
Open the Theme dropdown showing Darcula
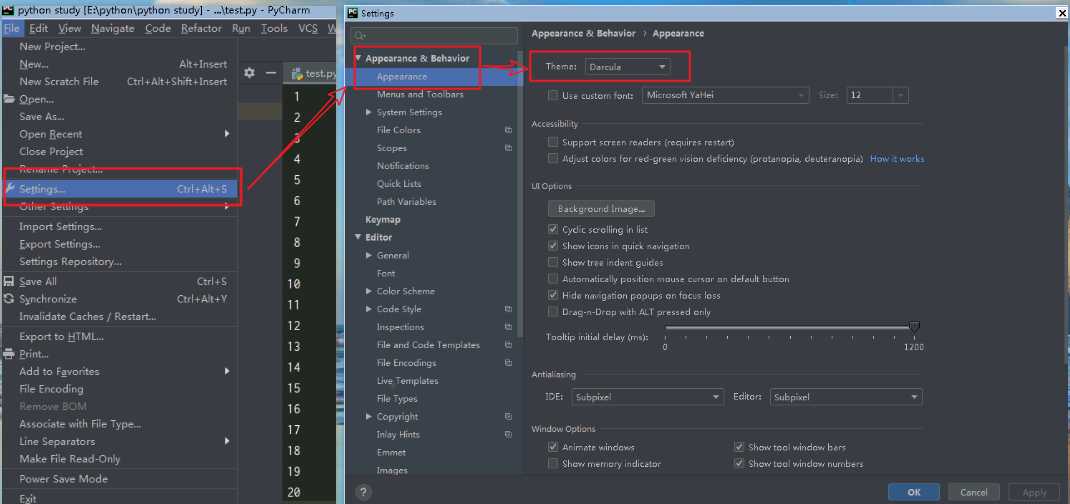(x=627, y=67)
